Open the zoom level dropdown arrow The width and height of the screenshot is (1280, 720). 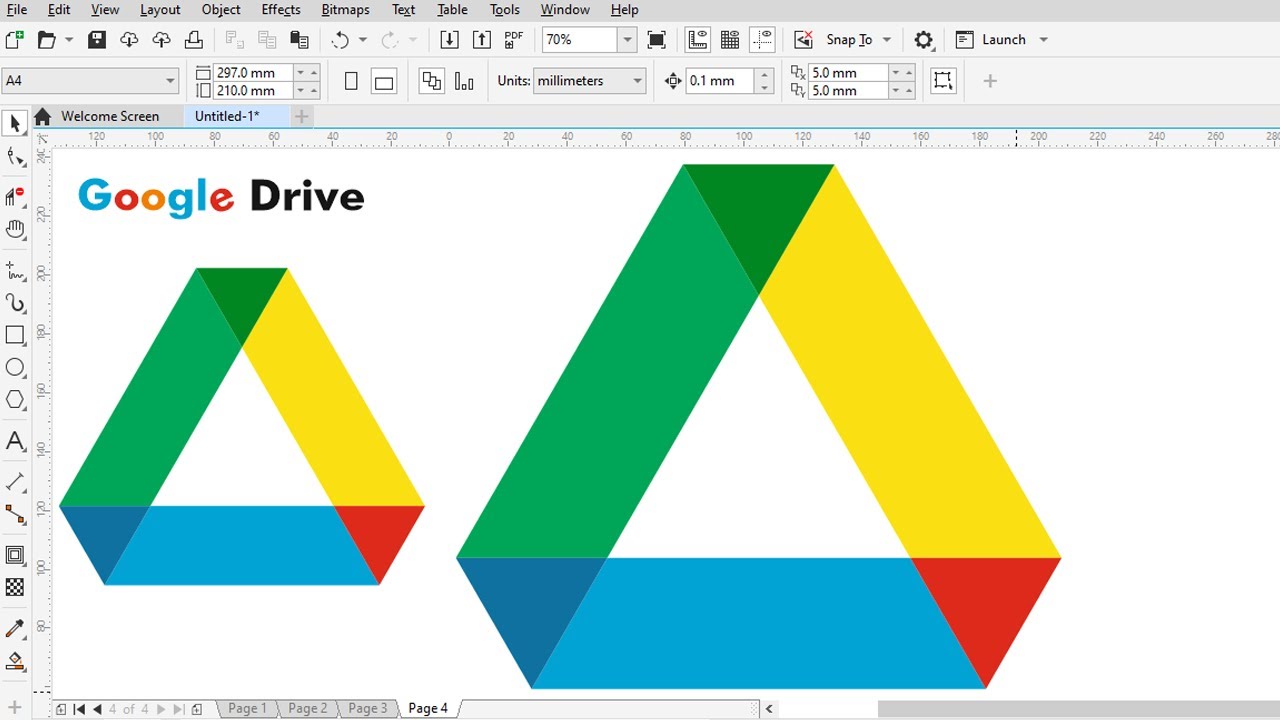point(627,40)
